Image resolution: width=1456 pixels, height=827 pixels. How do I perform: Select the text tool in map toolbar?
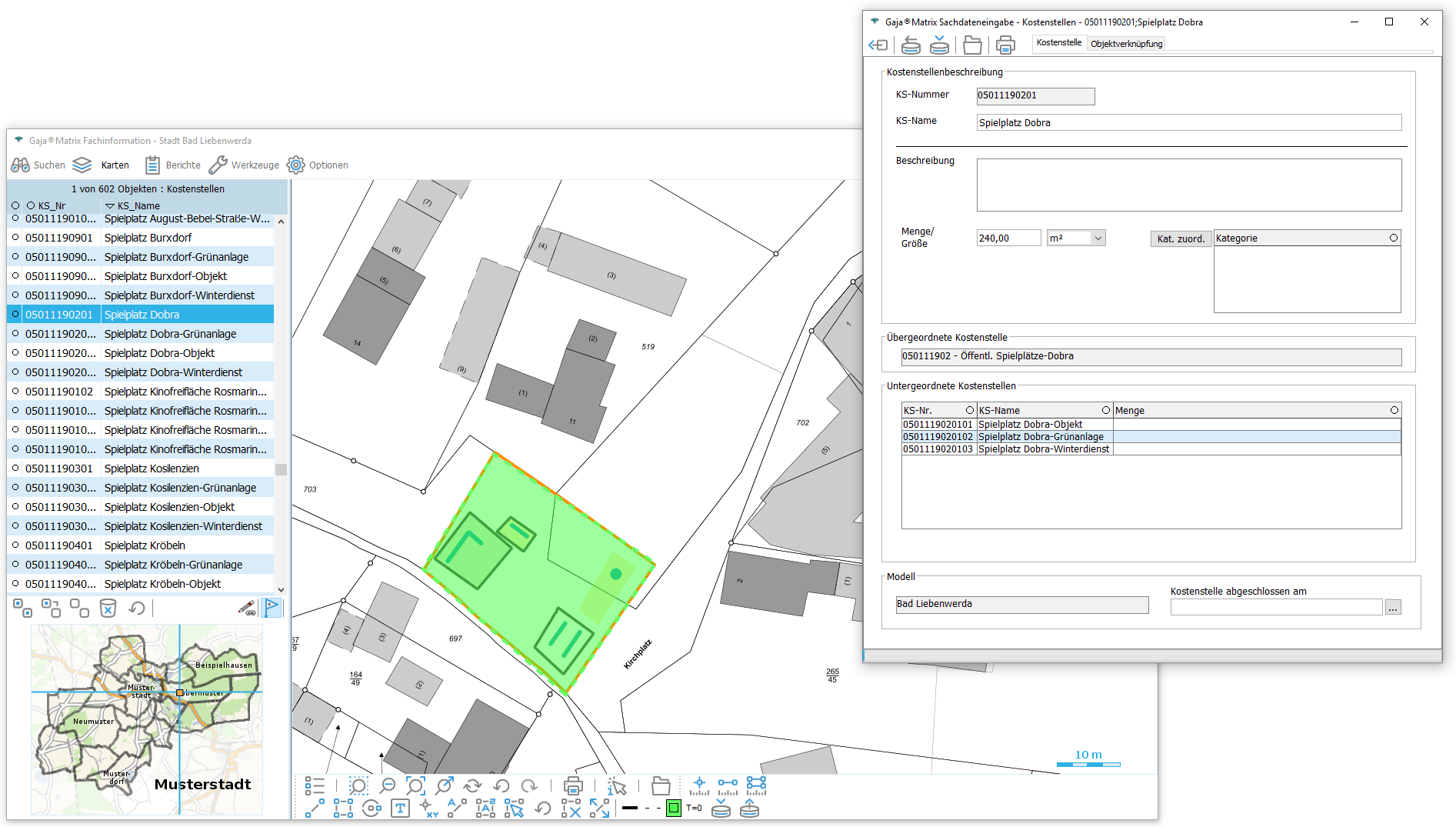click(x=400, y=809)
